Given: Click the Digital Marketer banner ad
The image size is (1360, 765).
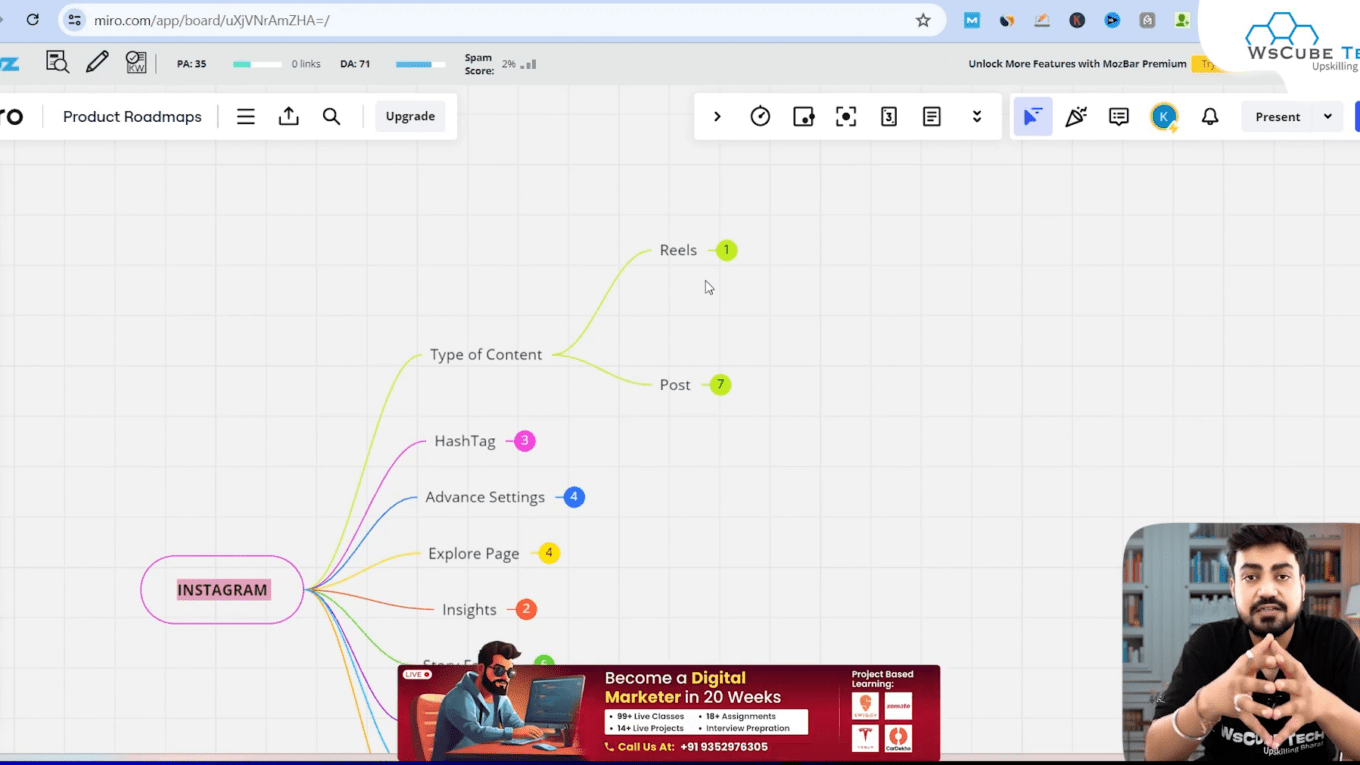Looking at the screenshot, I should click(668, 712).
